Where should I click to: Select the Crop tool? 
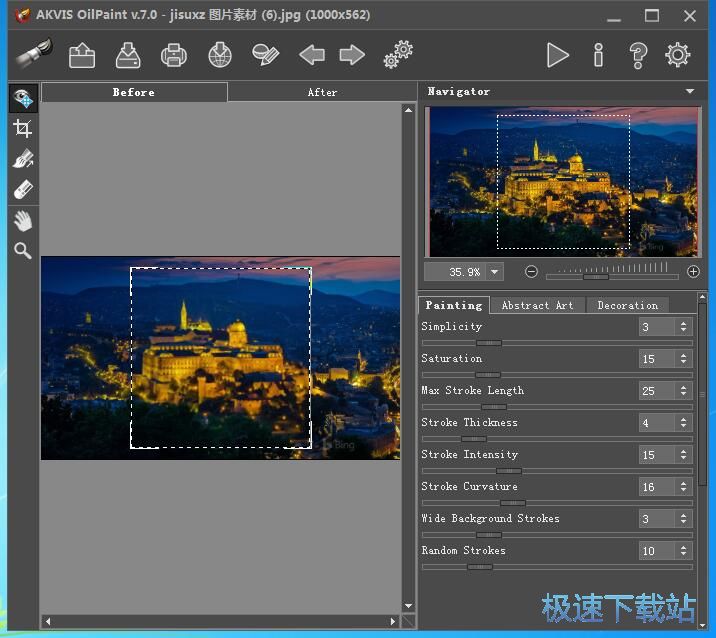[x=22, y=128]
